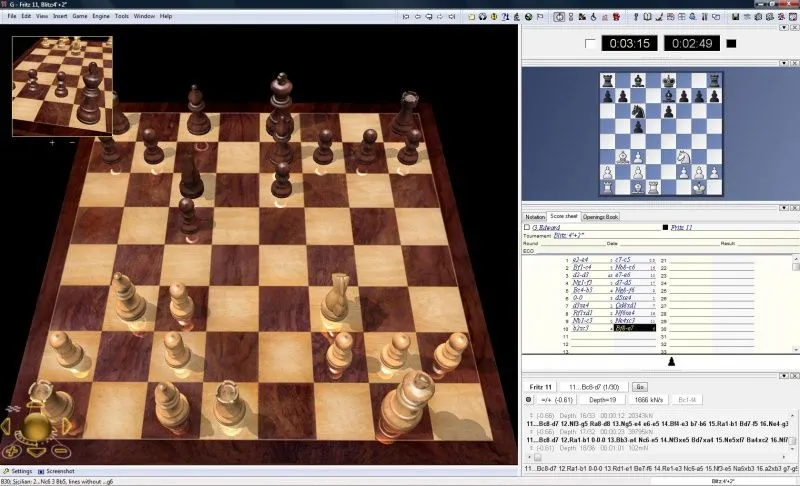800x486 pixels.
Task: Click the 3D board thumbnail preview
Action: 62,86
